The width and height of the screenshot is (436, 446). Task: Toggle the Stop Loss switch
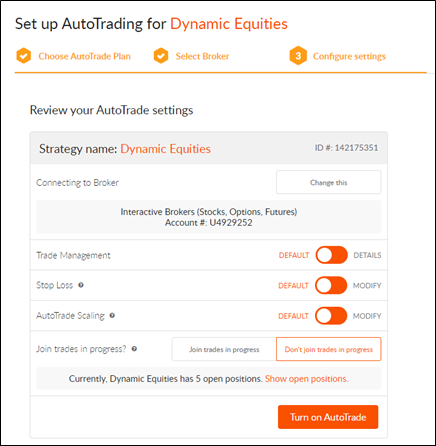click(331, 285)
